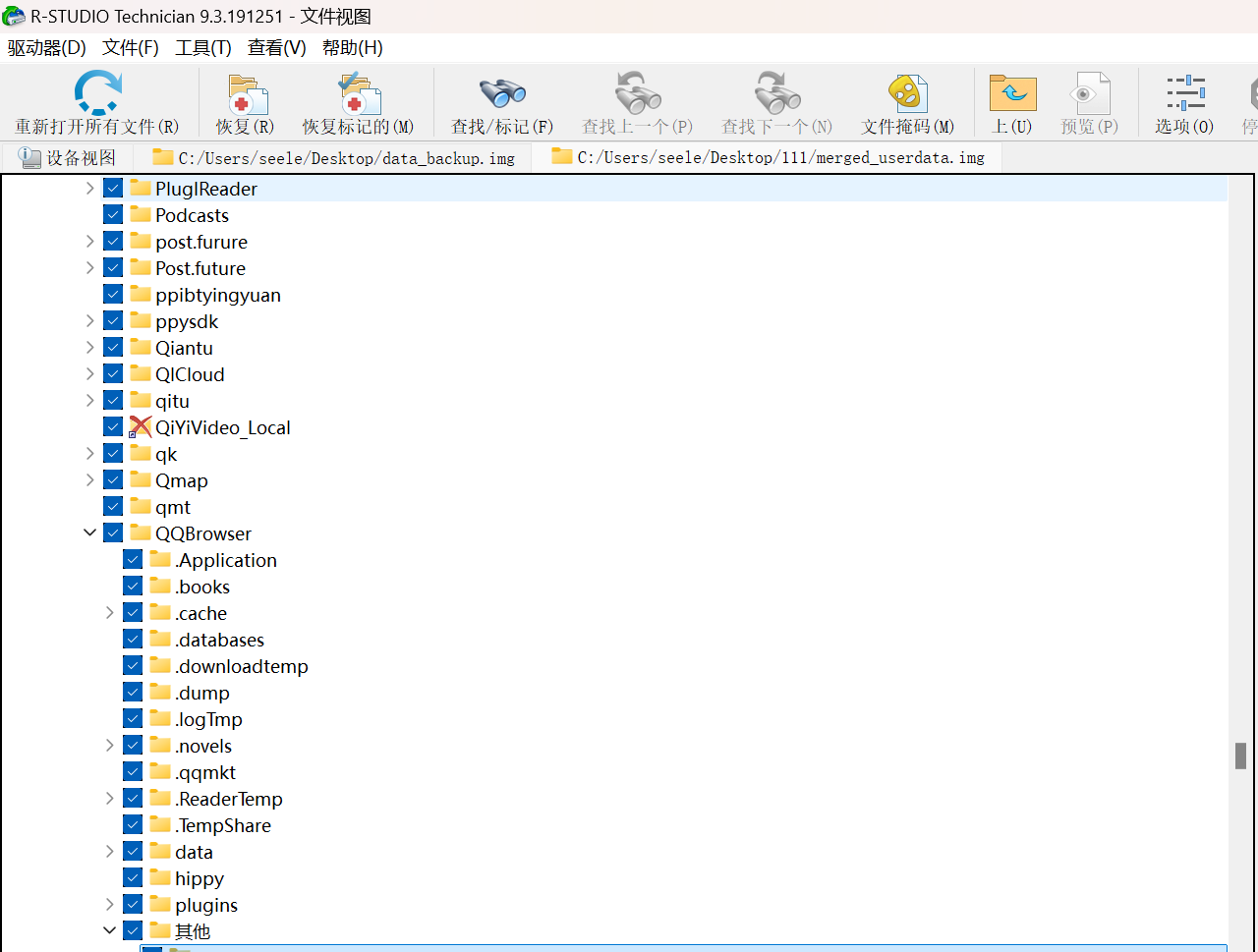1258x952 pixels.
Task: Click the Preview (预览) icon
Action: tap(1089, 93)
